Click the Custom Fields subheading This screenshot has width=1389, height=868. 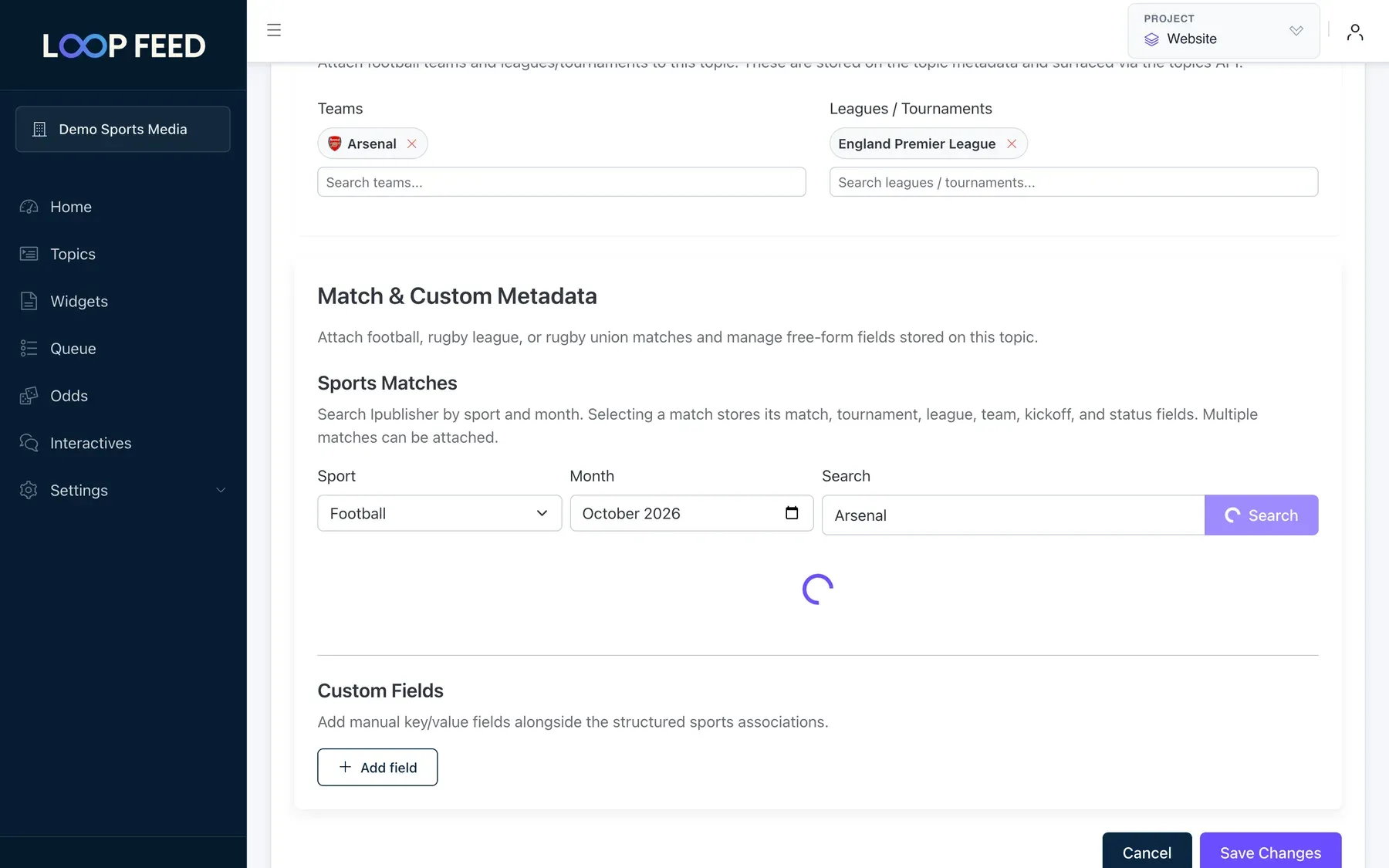point(380,691)
